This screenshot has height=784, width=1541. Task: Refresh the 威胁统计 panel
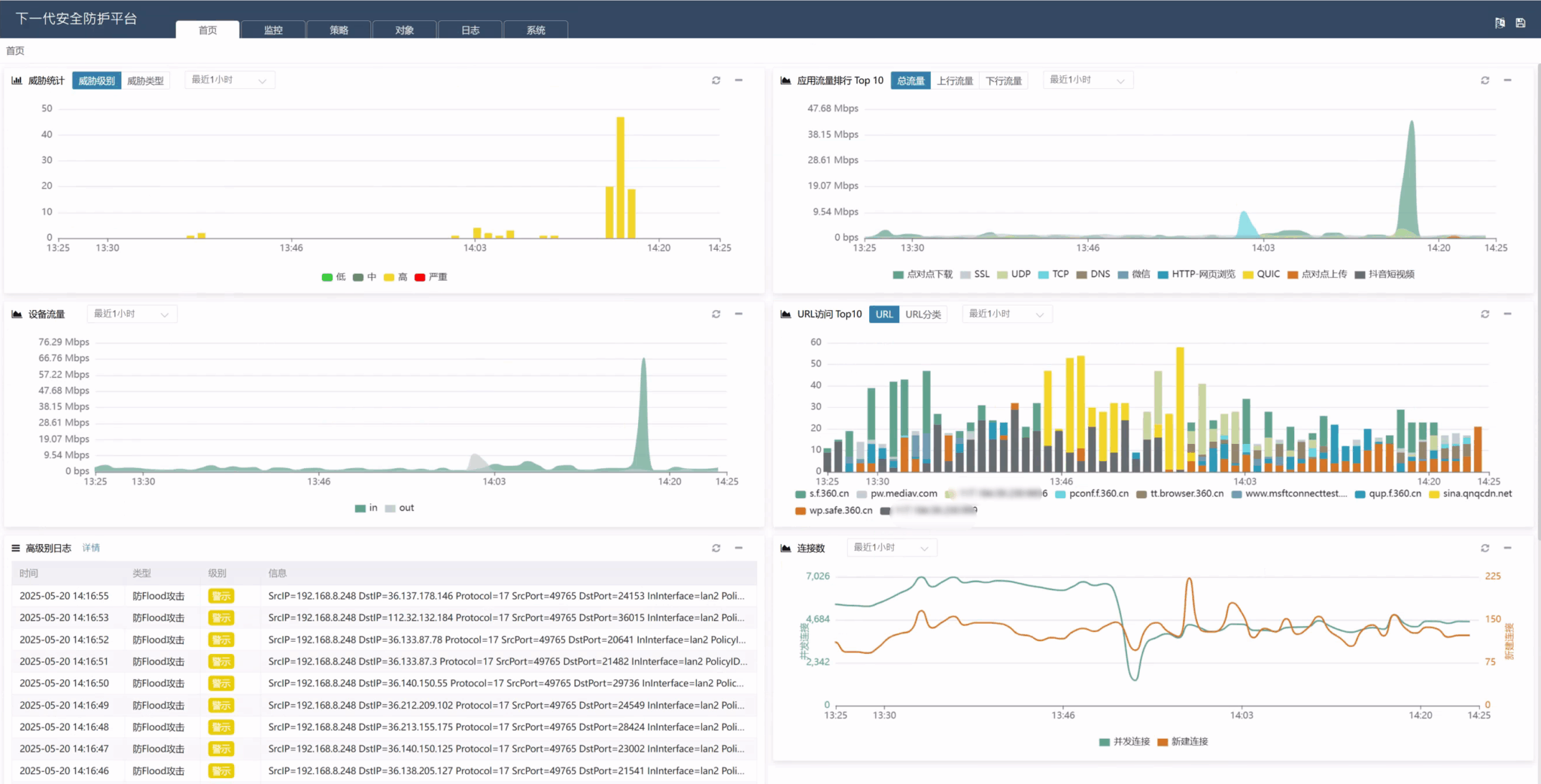(716, 81)
